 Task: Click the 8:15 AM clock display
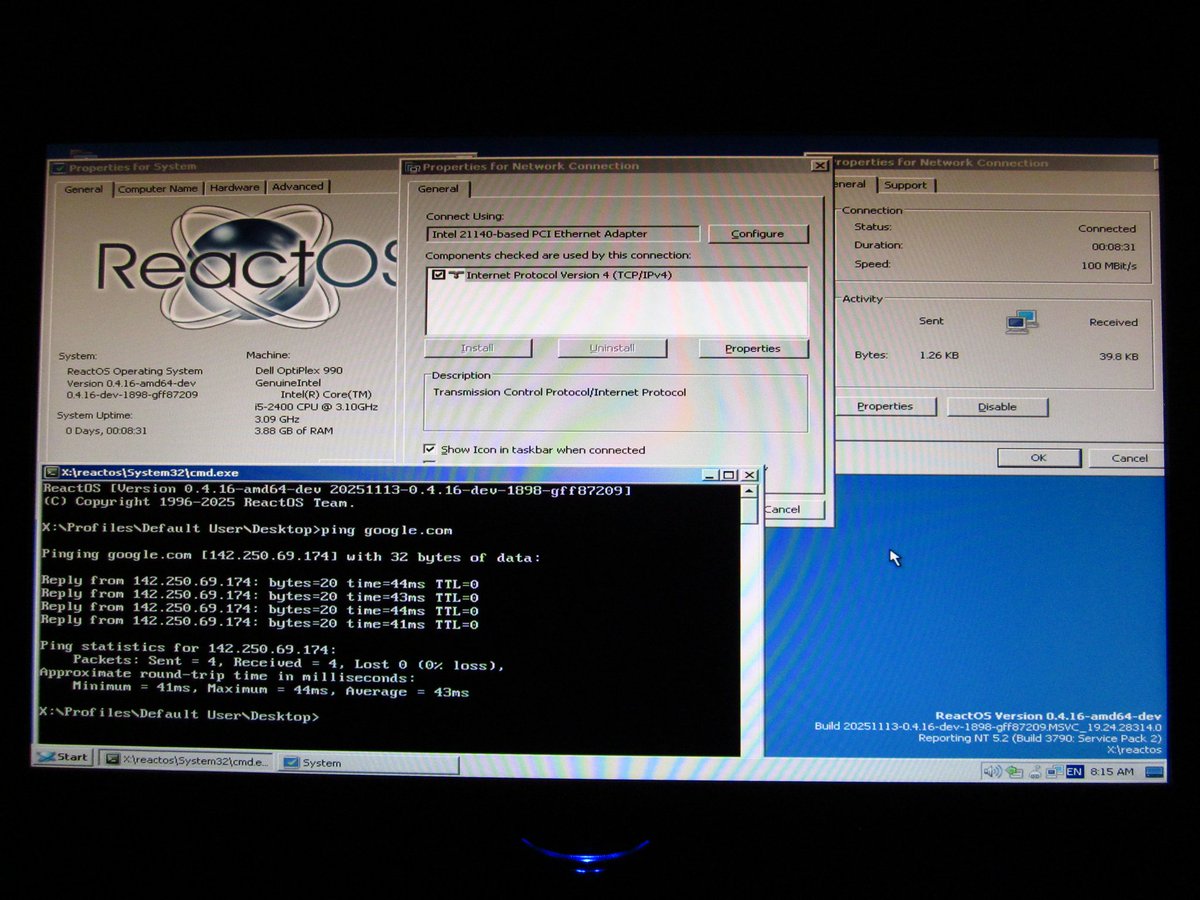coord(1112,771)
